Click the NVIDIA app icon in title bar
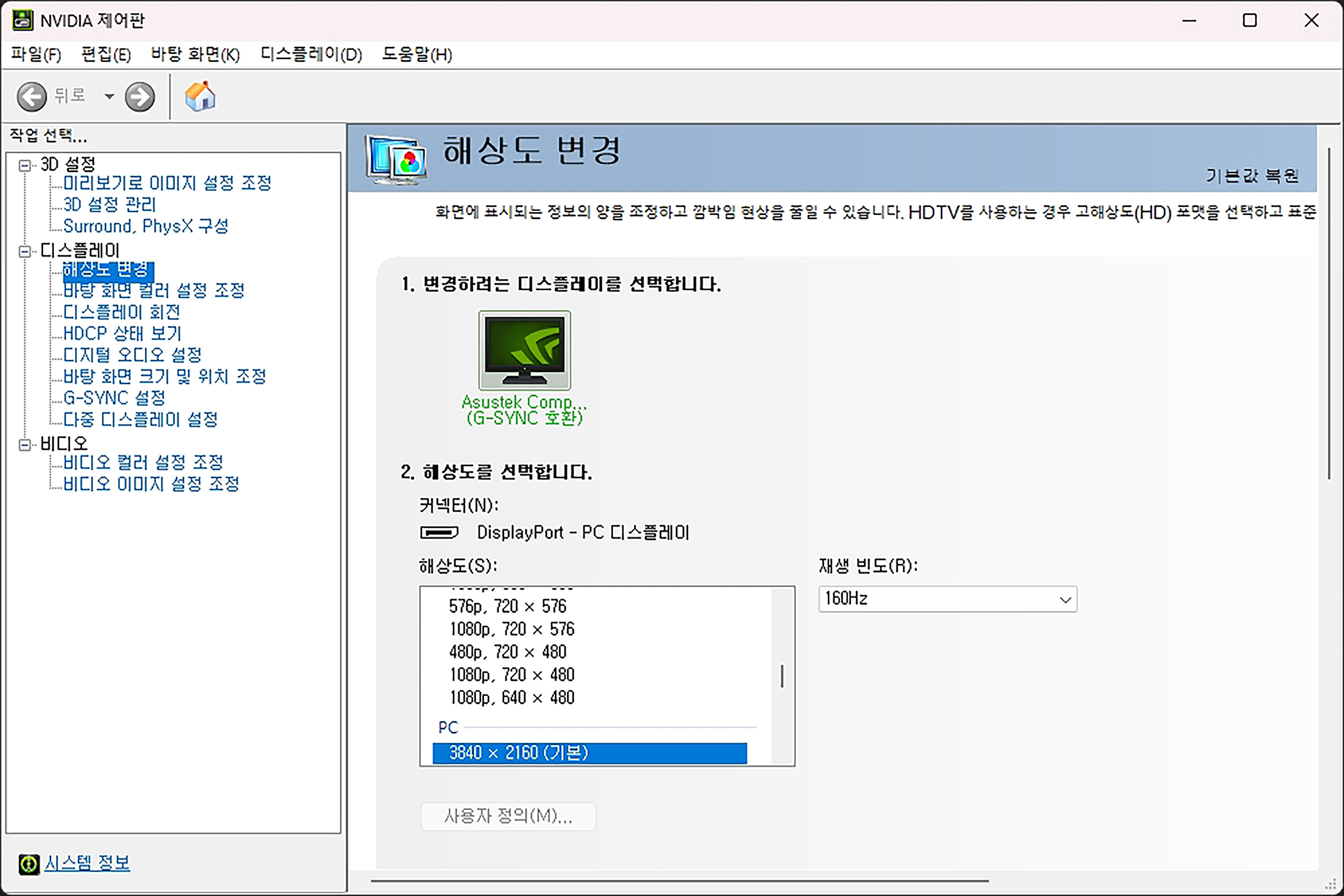The width and height of the screenshot is (1344, 896). [x=22, y=20]
